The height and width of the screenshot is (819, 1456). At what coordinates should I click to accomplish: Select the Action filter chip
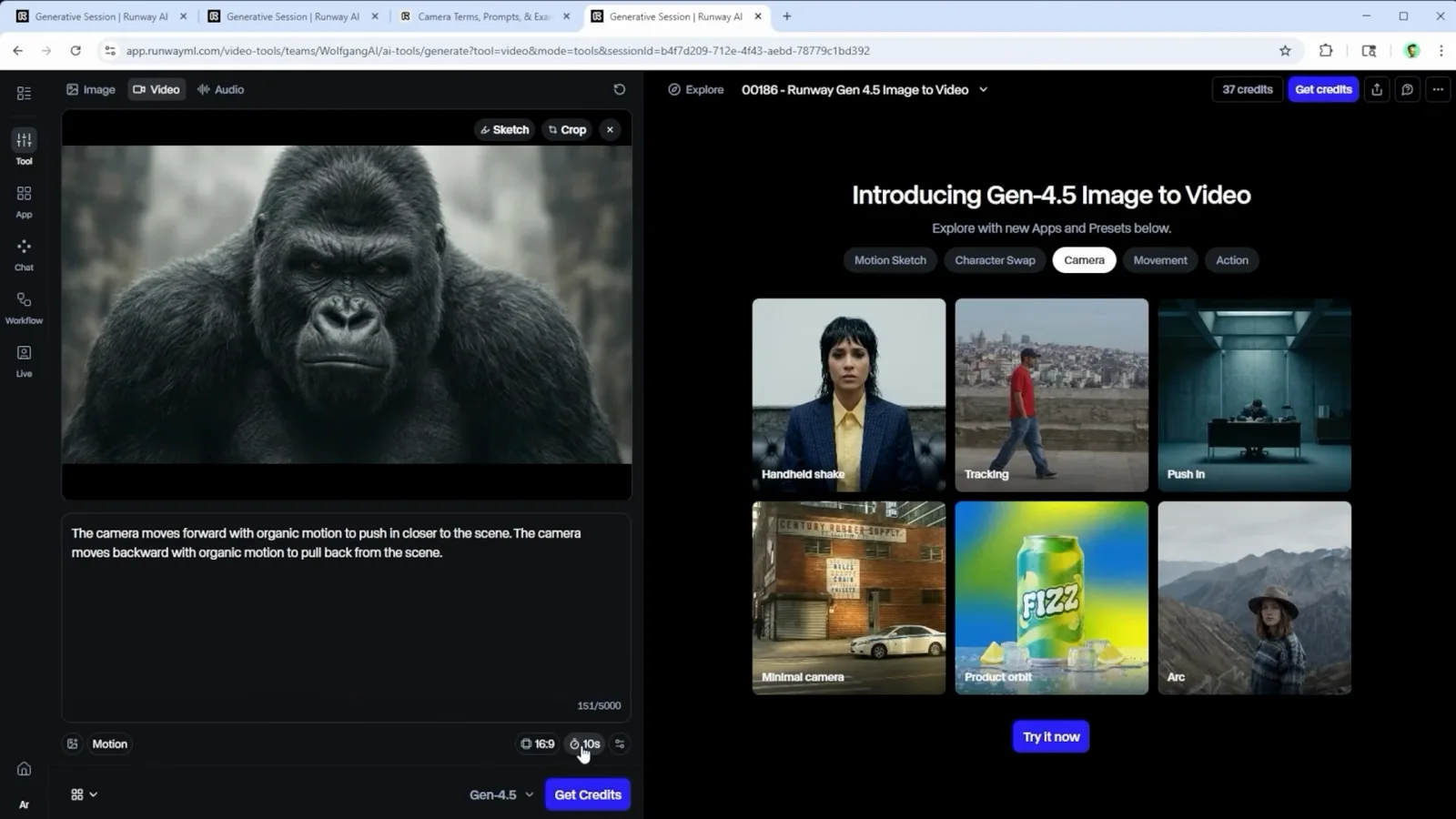point(1232,260)
